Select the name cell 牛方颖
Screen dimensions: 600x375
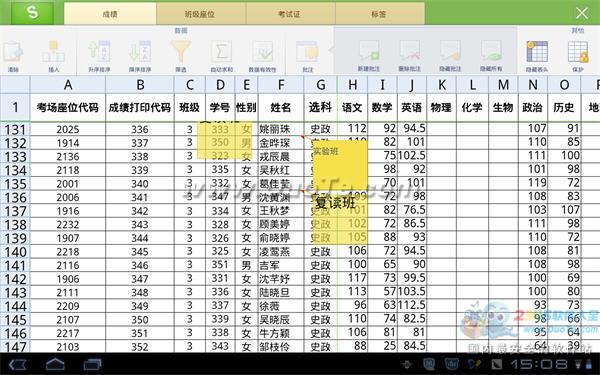281,333
